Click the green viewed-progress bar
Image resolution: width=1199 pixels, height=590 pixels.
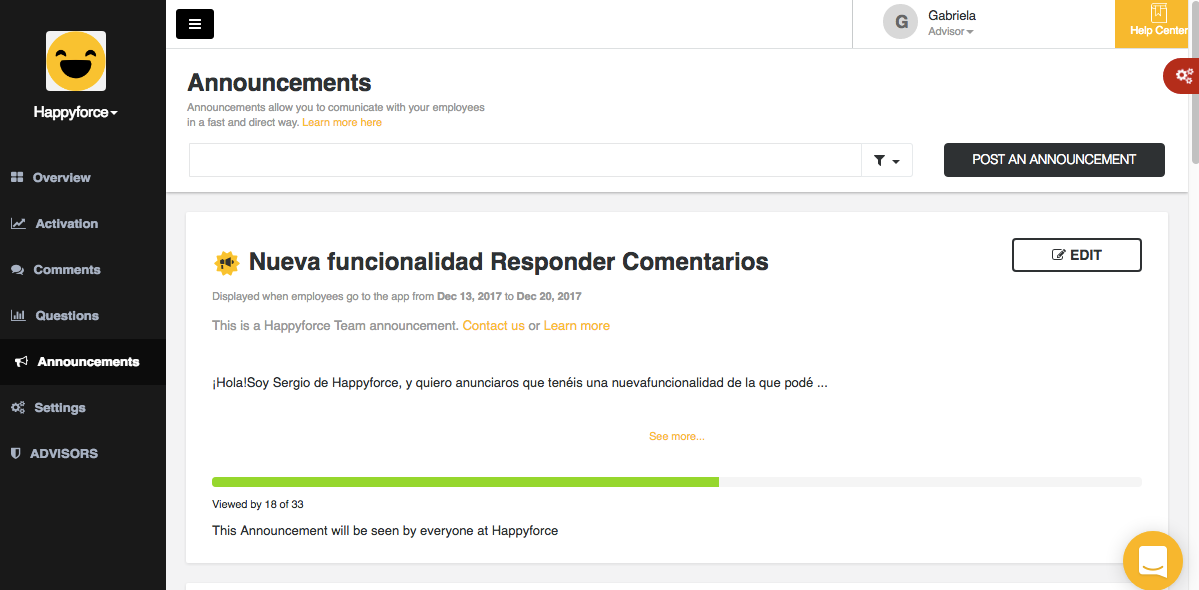[464, 481]
